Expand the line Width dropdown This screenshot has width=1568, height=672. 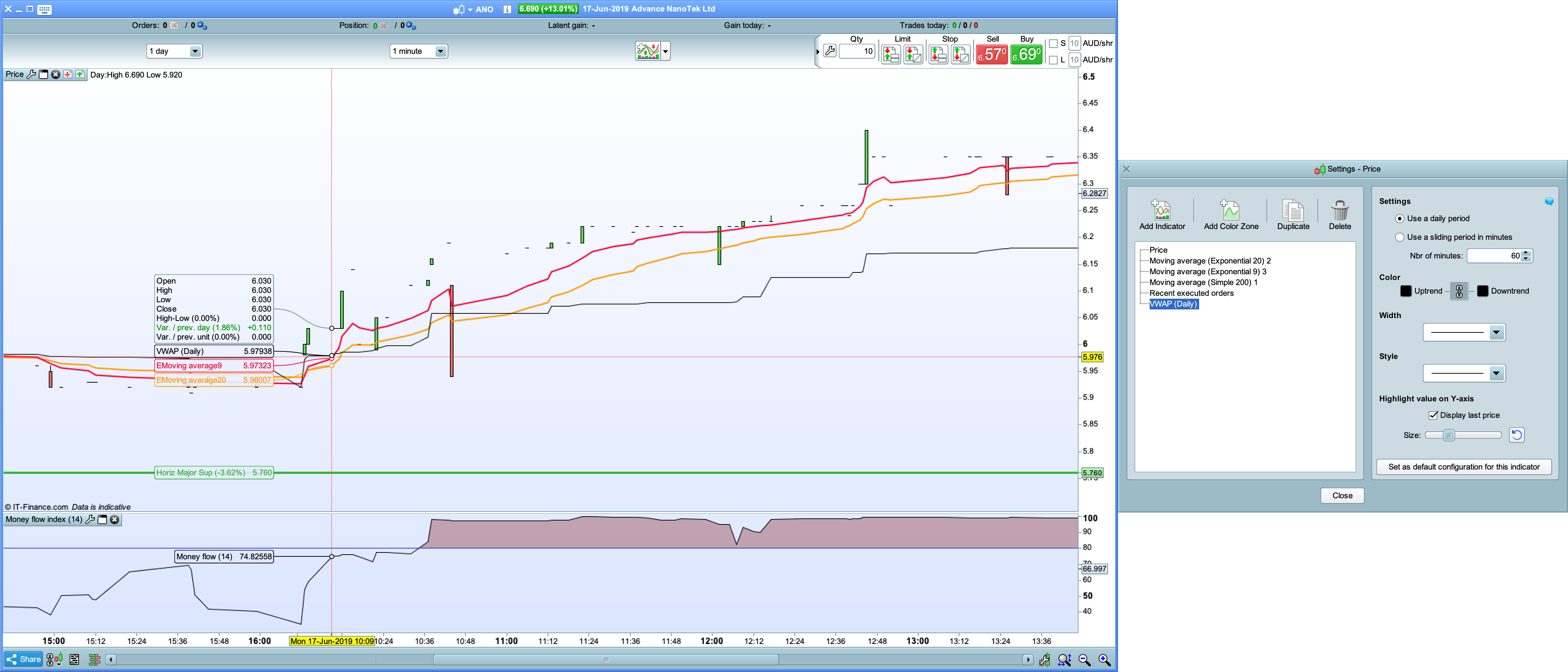tap(1496, 333)
